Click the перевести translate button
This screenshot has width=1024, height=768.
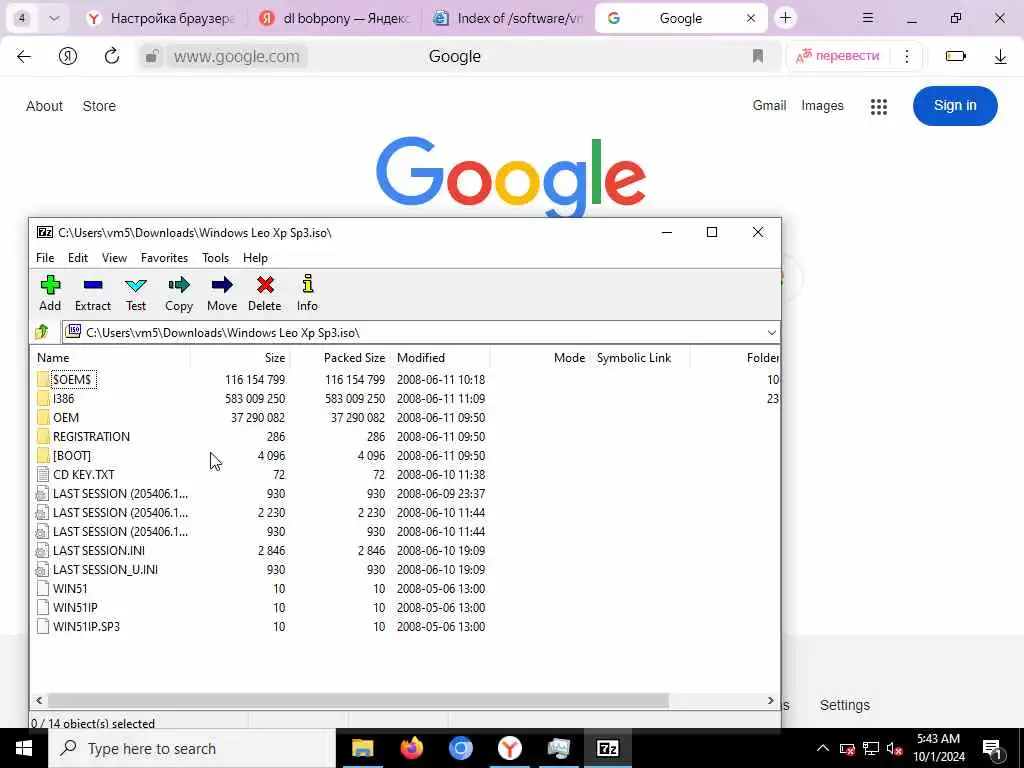click(838, 56)
